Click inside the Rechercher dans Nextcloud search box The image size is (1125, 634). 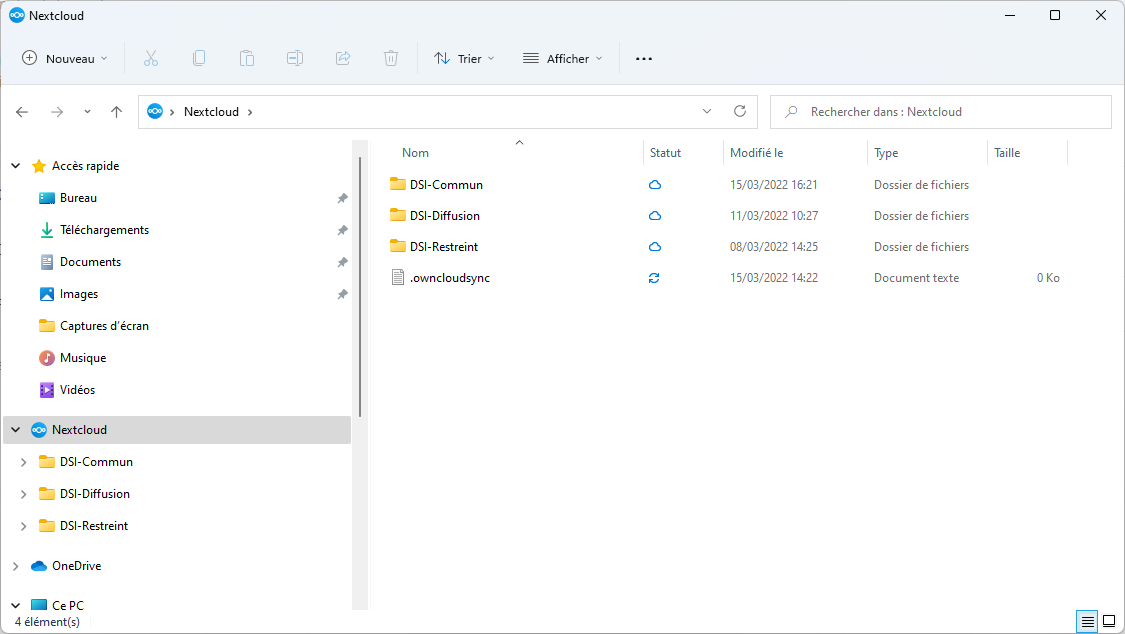click(x=940, y=111)
